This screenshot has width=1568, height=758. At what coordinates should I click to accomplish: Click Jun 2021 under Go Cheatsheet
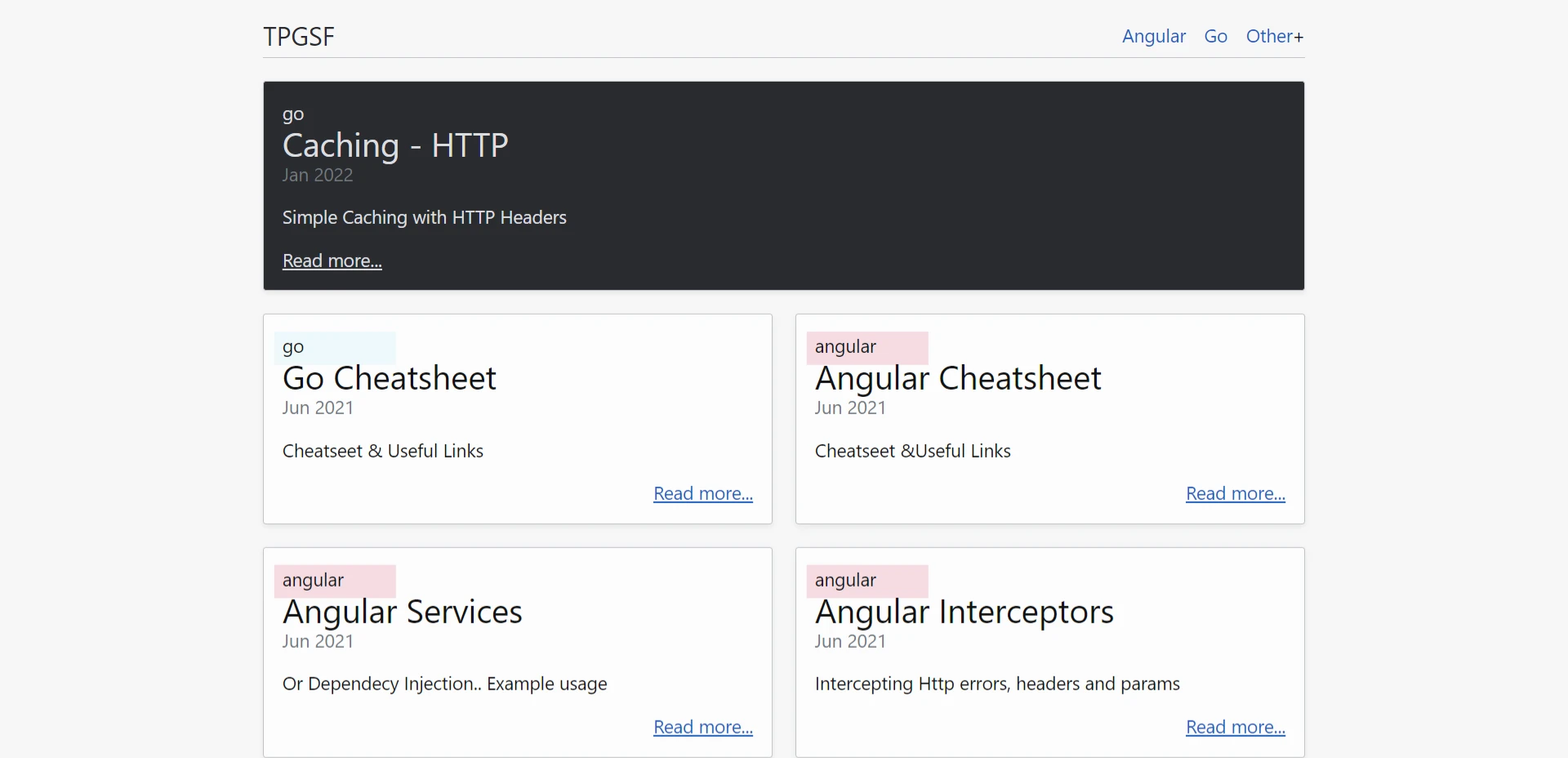click(x=318, y=408)
